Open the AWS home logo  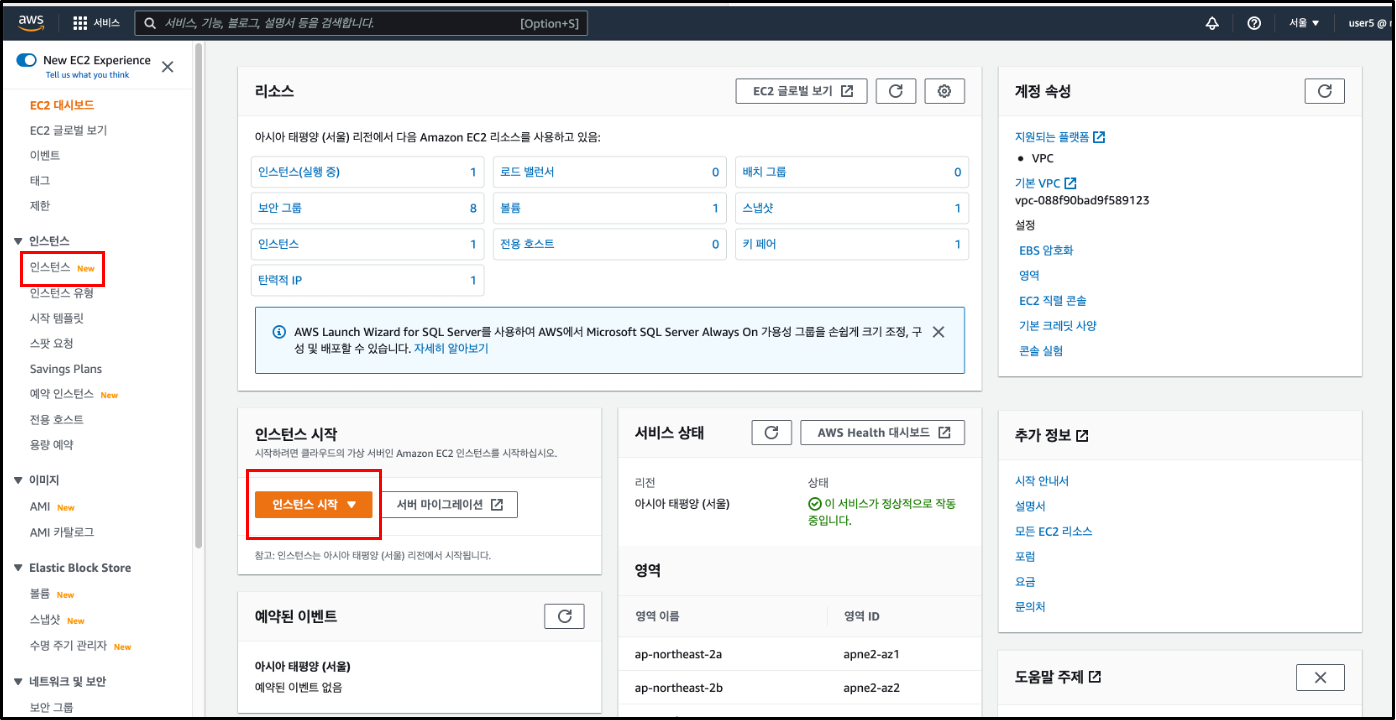click(31, 22)
